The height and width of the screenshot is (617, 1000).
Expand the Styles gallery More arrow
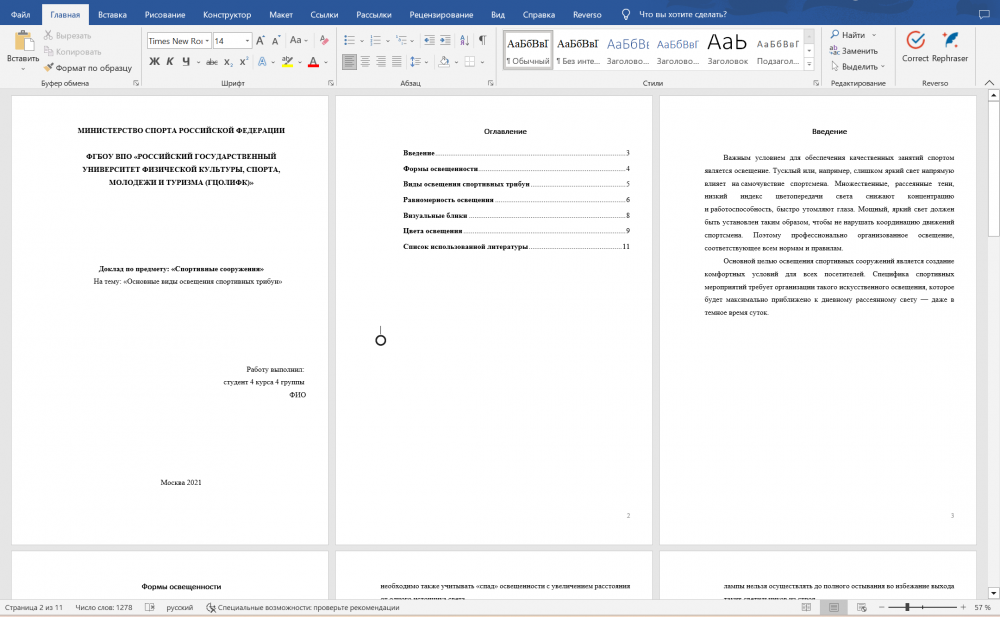pos(809,64)
